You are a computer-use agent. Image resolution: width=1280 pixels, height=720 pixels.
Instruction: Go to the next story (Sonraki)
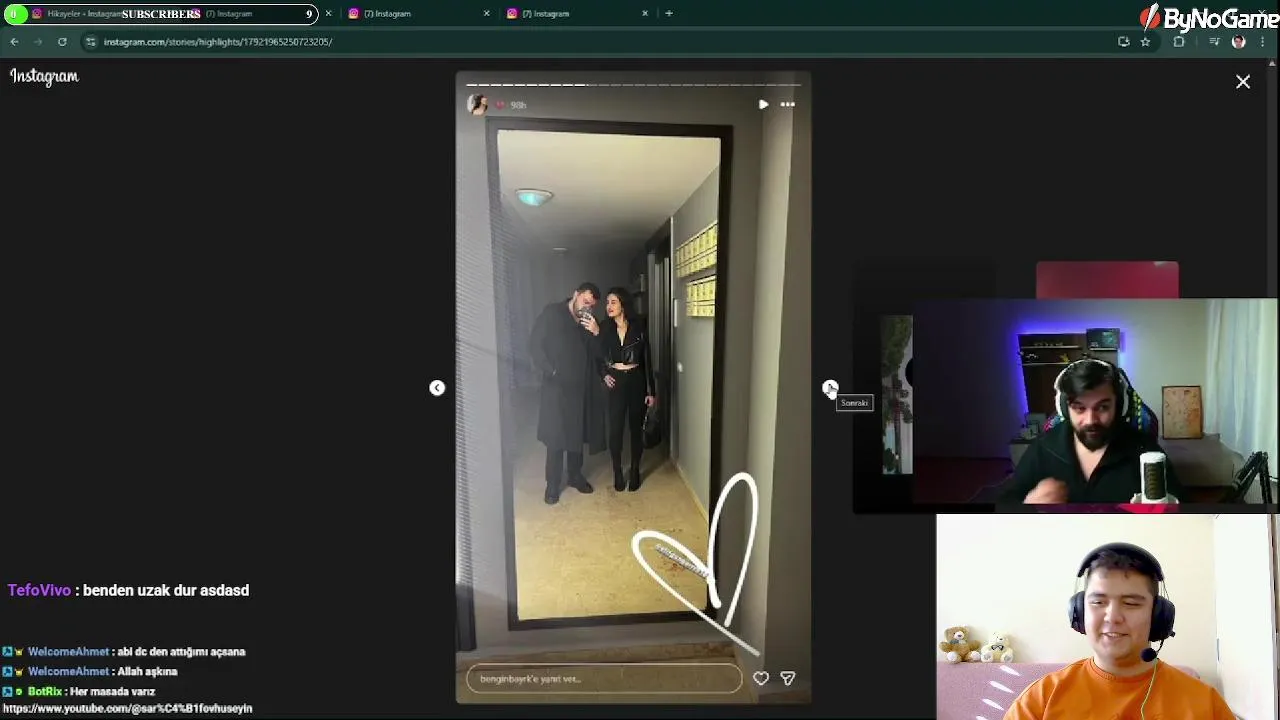click(x=830, y=388)
